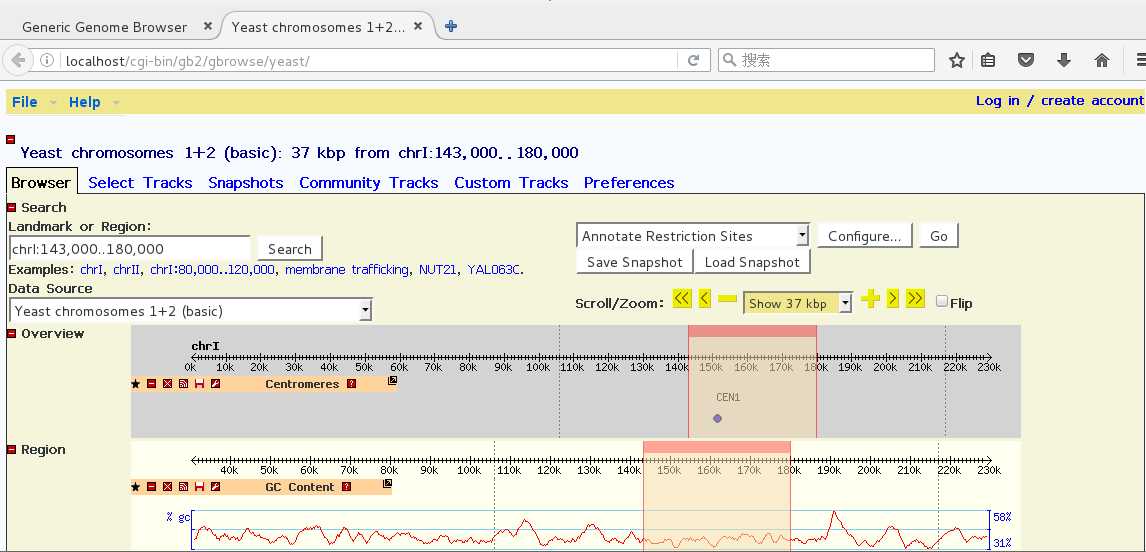Viewport: 1146px width, 552px height.
Task: Open the Pocket icon in the toolbar
Action: click(x=1026, y=61)
